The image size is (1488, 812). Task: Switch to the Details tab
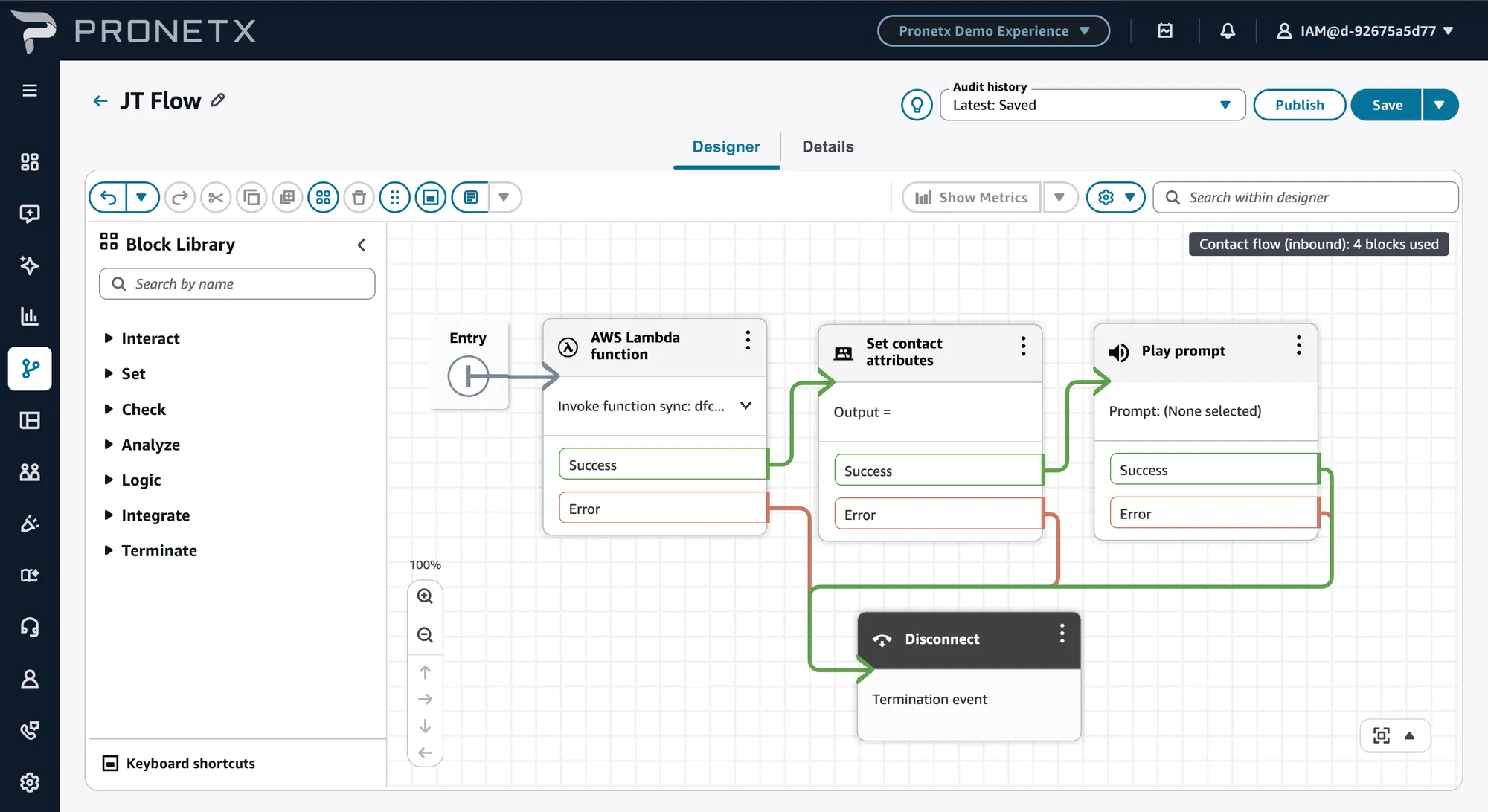(827, 146)
